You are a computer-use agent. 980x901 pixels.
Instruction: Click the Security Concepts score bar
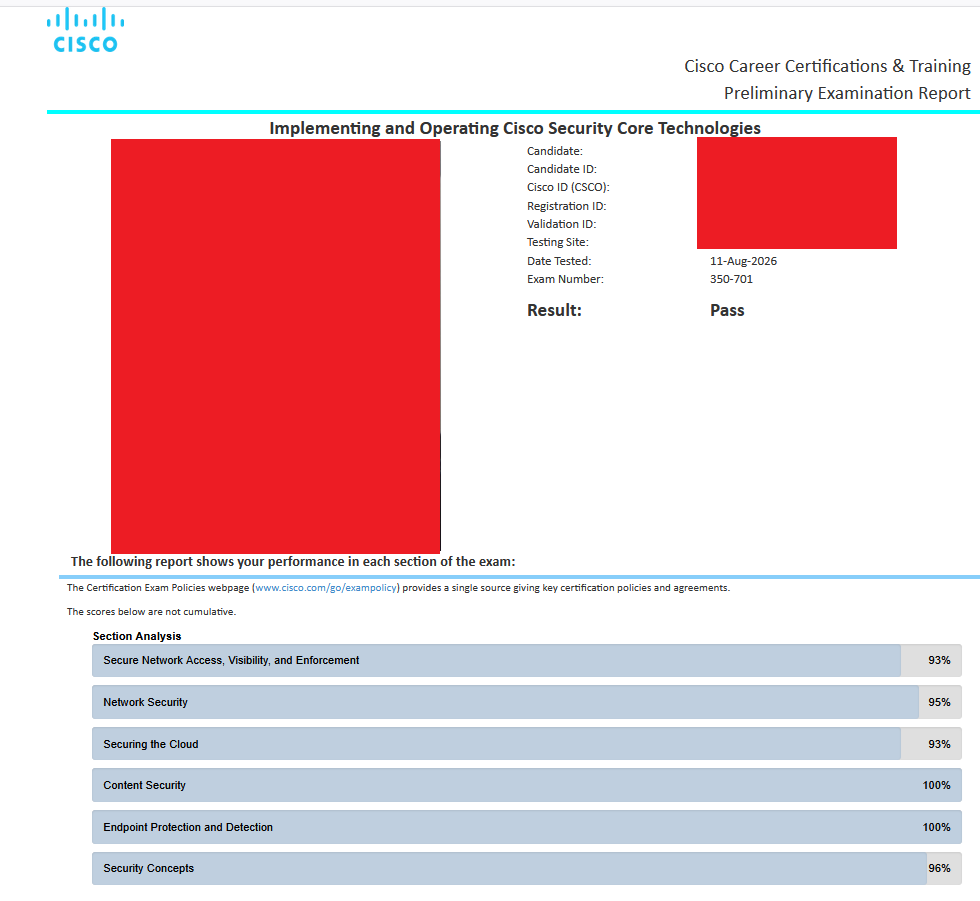(527, 869)
